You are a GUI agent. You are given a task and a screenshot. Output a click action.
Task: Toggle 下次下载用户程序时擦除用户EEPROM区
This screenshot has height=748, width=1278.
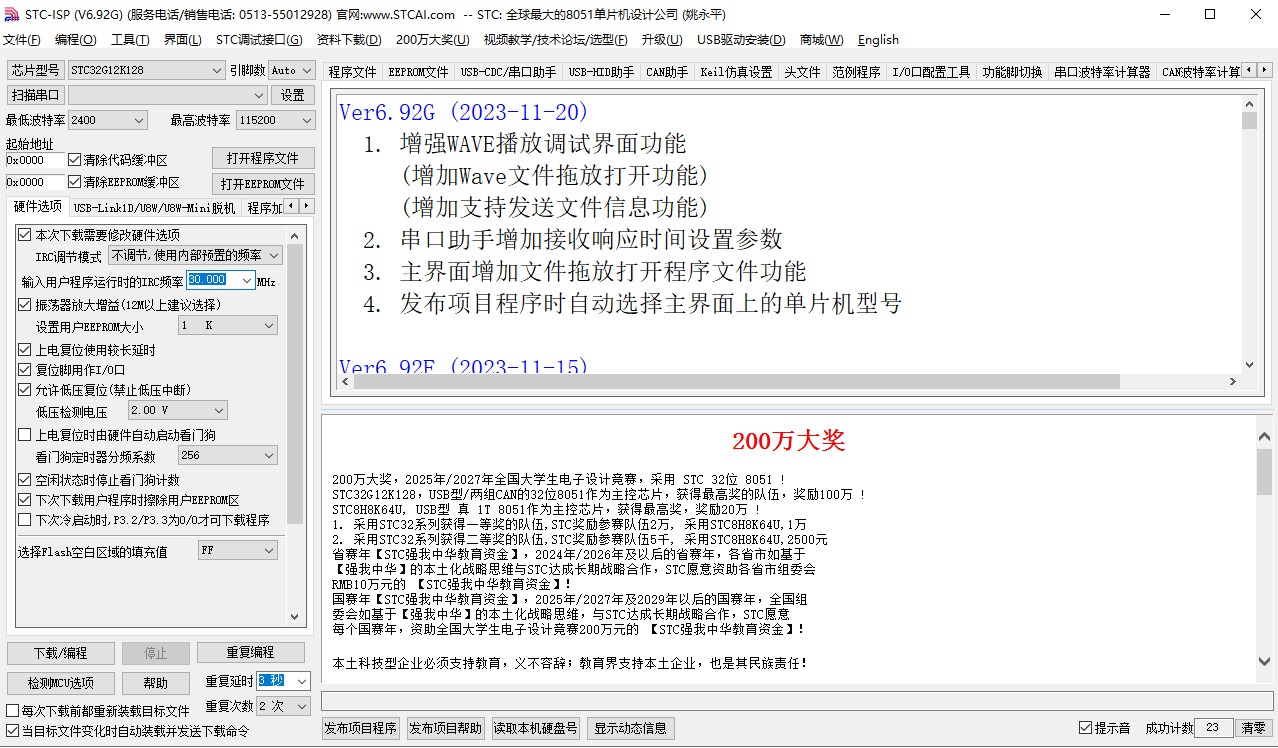(x=25, y=500)
